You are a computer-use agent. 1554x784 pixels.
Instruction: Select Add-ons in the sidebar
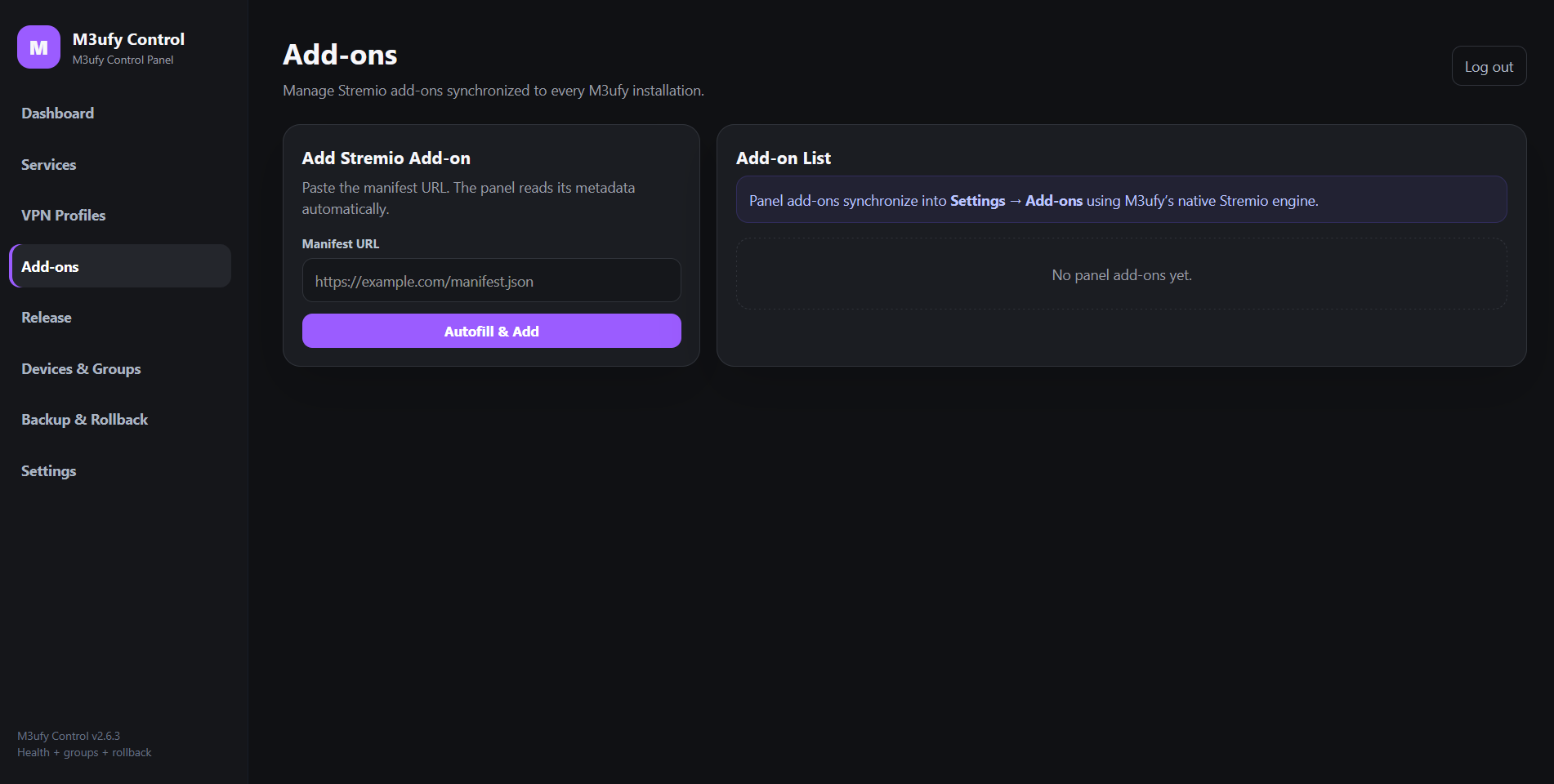[x=120, y=266]
